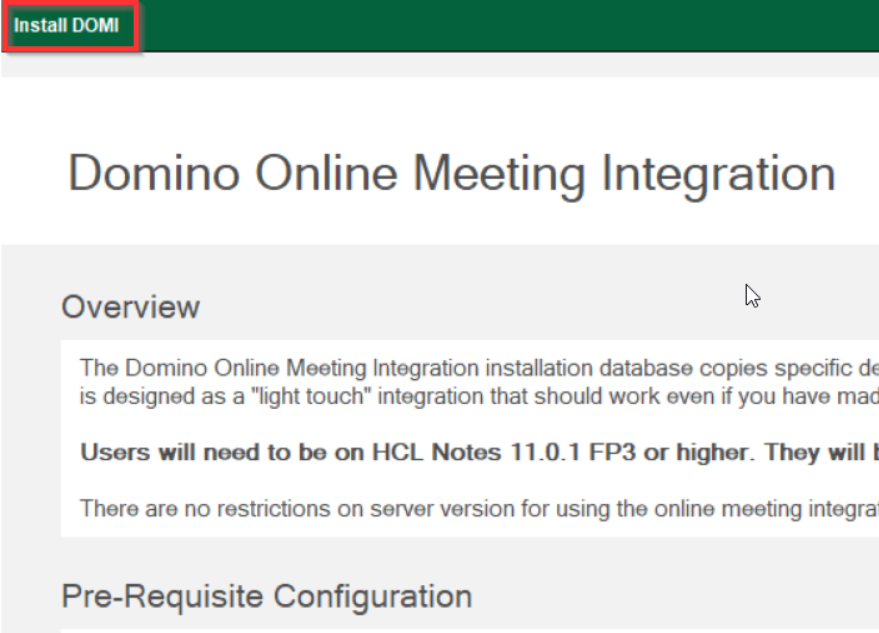Click the Pre-Requisite Configuration heading
Viewport: 879px width, 633px height.
(x=267, y=595)
